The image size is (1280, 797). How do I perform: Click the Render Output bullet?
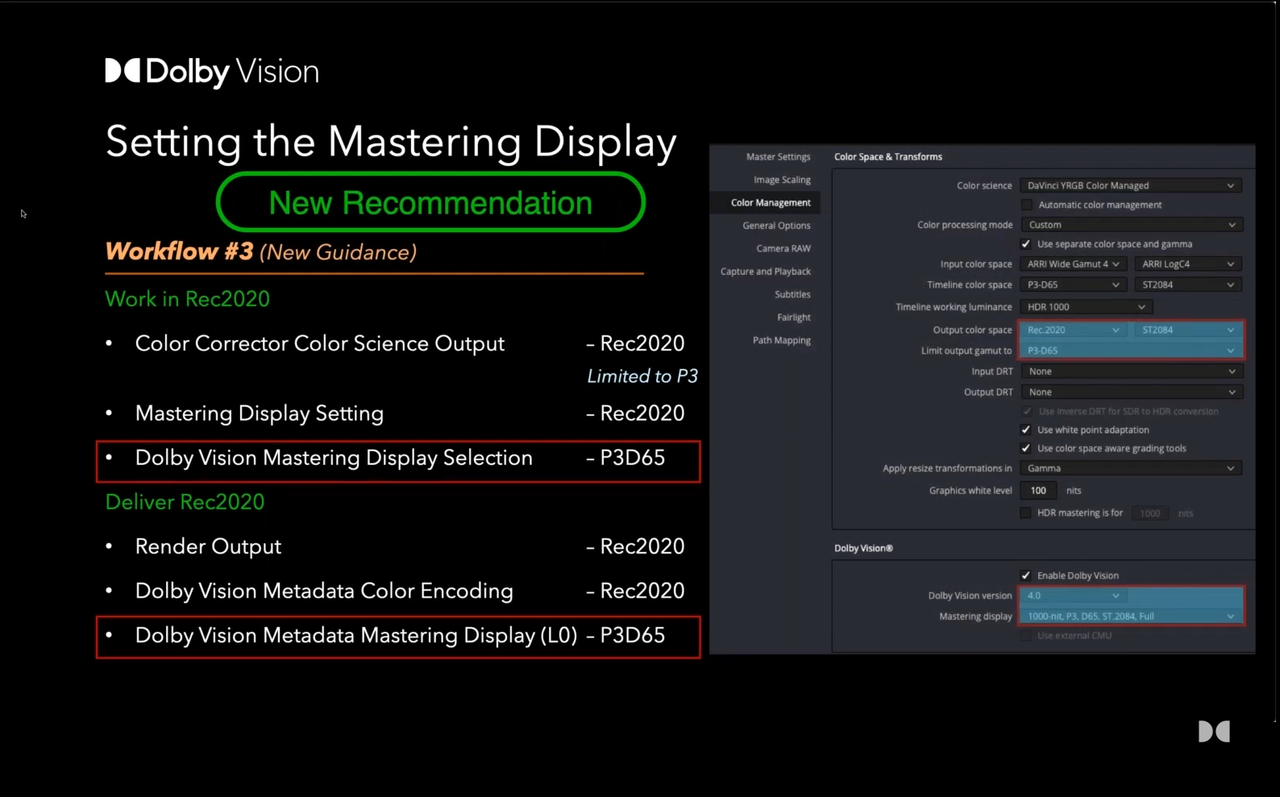[x=208, y=547]
